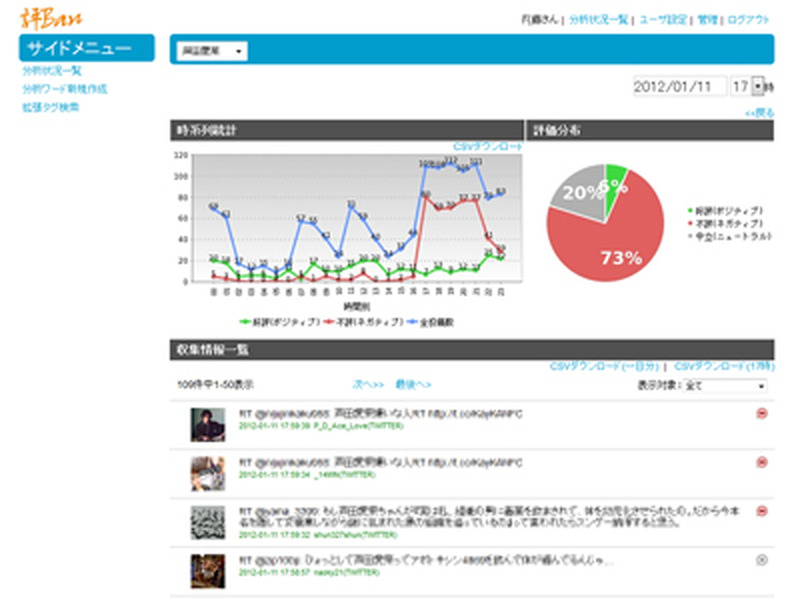Open 分析状況一覧 in the top navigation
Viewport: 800px width, 602px height.
pyautogui.click(x=599, y=19)
